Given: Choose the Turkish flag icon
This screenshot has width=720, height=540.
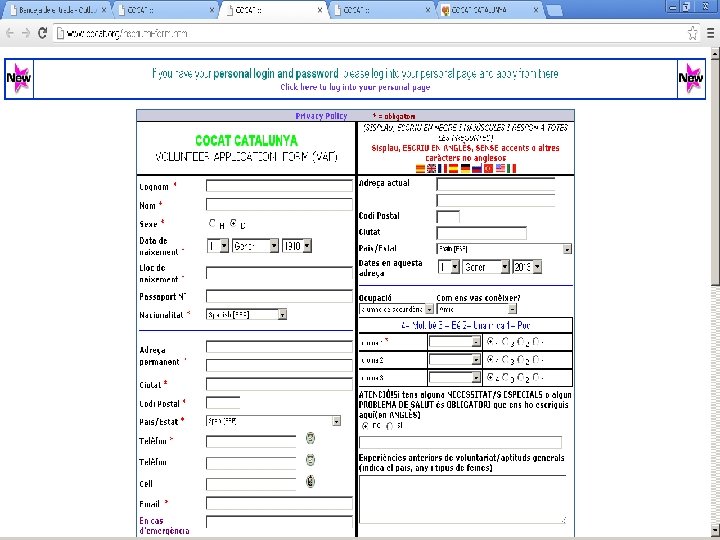Looking at the screenshot, I should (489, 169).
